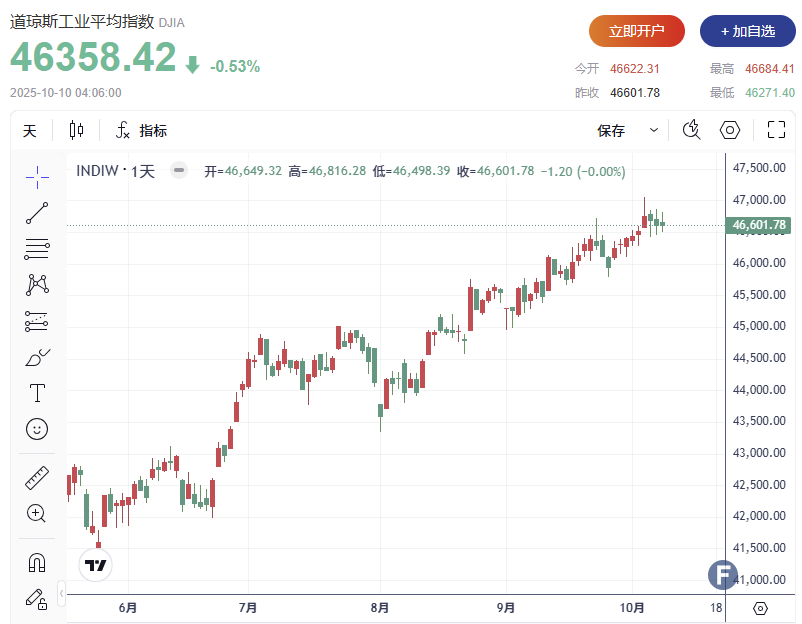Select the crosshair cursor tool
802x624 pixels.
[37, 177]
